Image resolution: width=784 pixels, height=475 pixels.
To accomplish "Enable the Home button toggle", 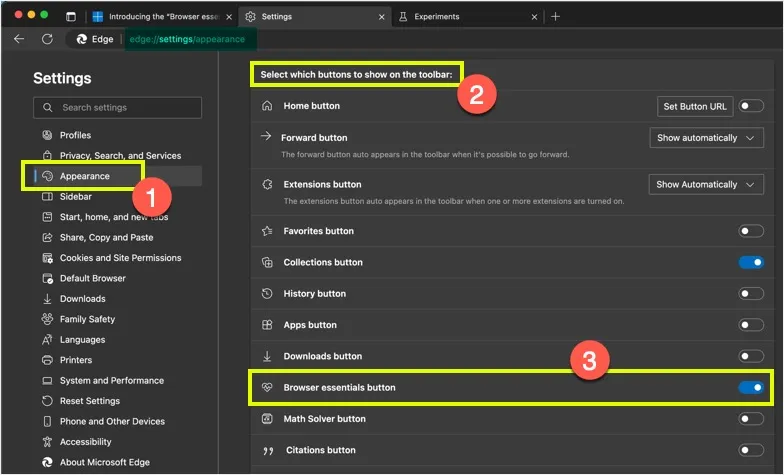I will pyautogui.click(x=751, y=106).
